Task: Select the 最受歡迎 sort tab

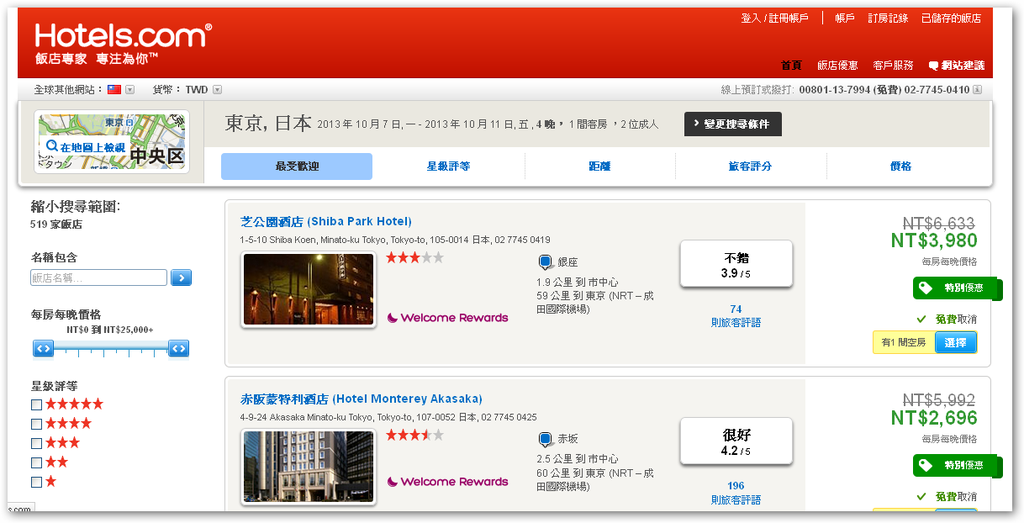Action: (x=296, y=166)
